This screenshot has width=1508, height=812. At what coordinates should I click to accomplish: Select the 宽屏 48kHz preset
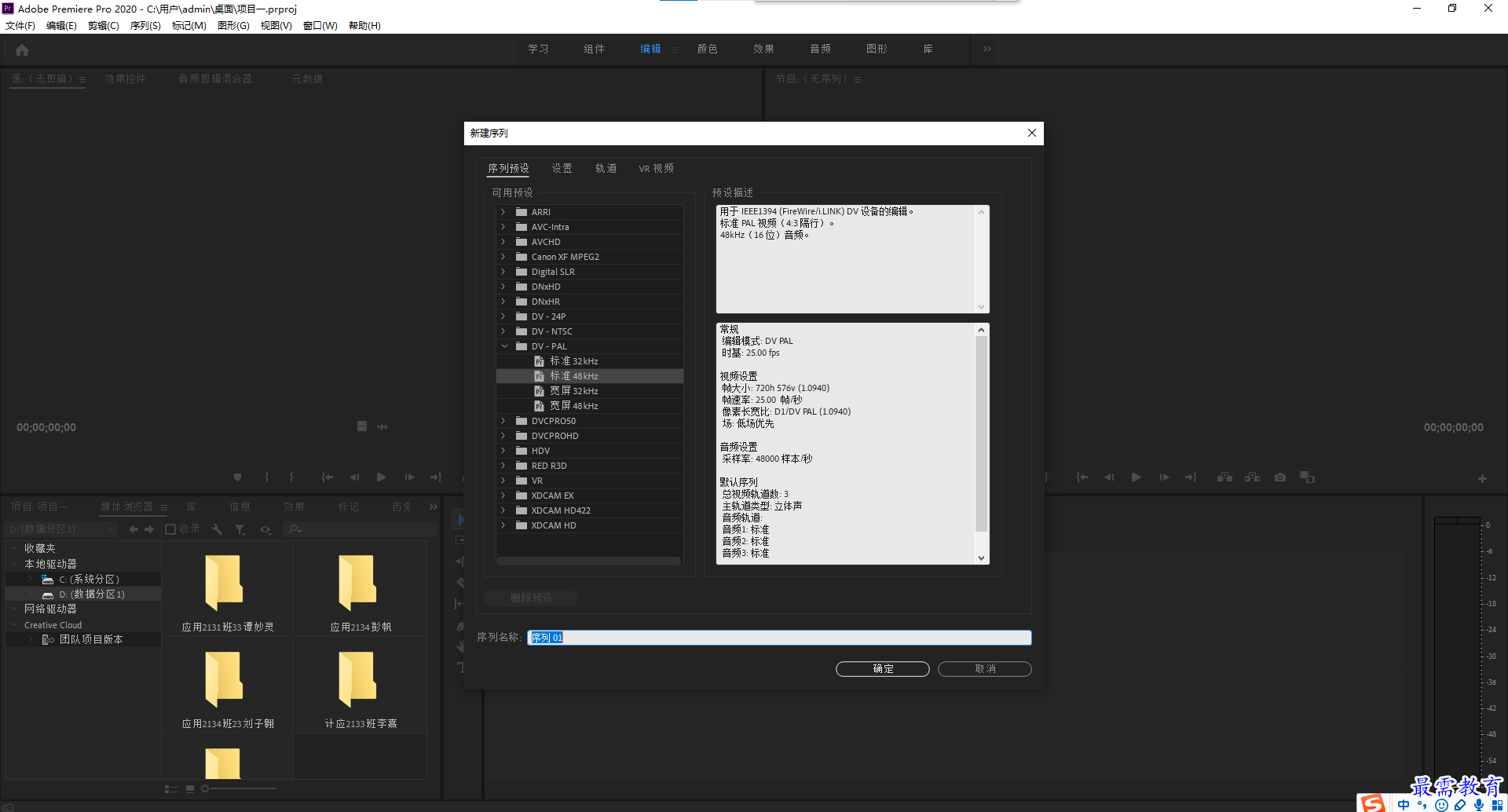(573, 406)
